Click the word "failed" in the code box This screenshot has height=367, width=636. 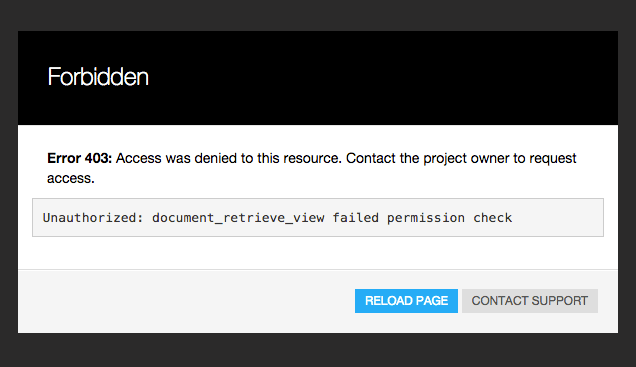(356, 218)
